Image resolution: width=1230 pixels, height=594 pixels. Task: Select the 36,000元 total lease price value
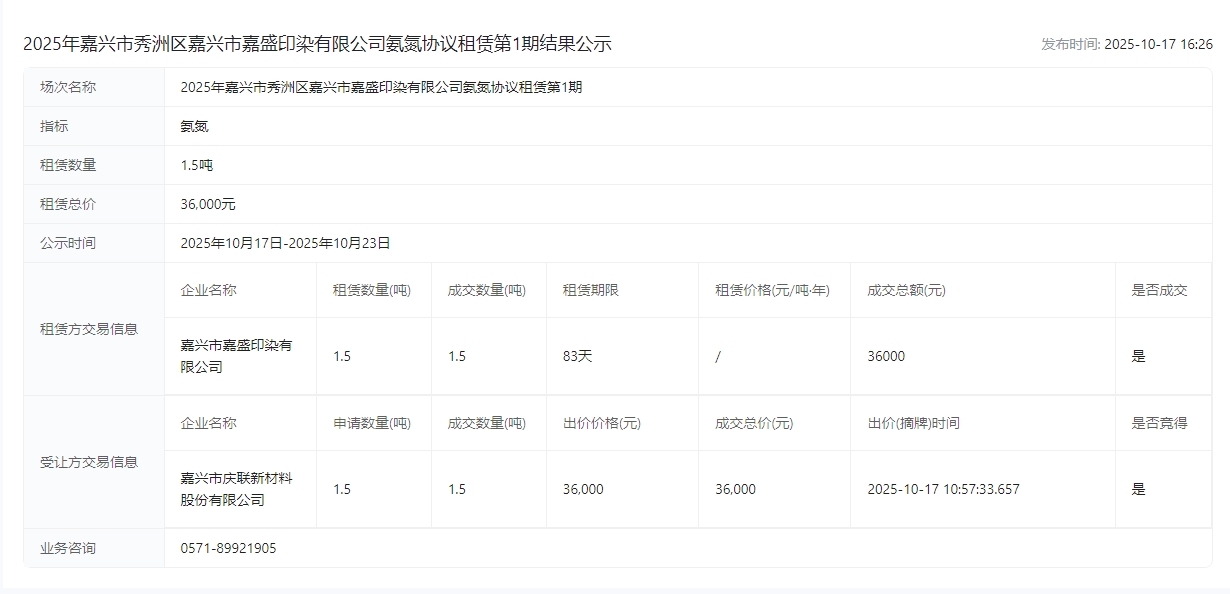click(207, 204)
